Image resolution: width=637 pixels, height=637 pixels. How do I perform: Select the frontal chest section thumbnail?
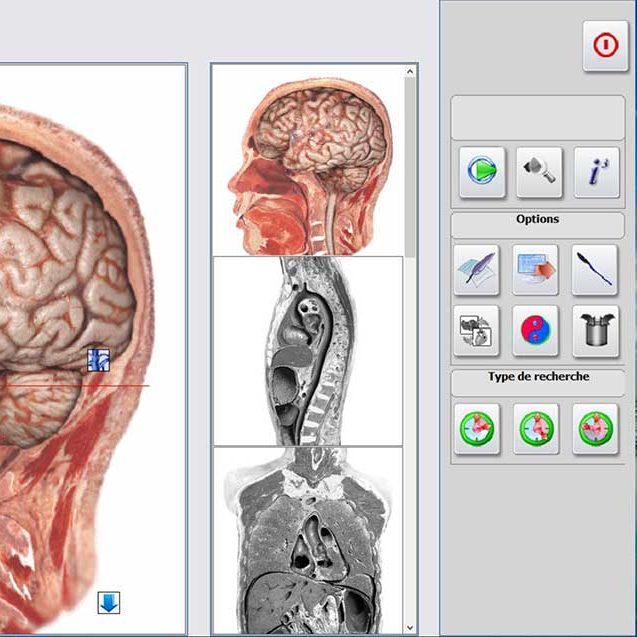[308, 540]
